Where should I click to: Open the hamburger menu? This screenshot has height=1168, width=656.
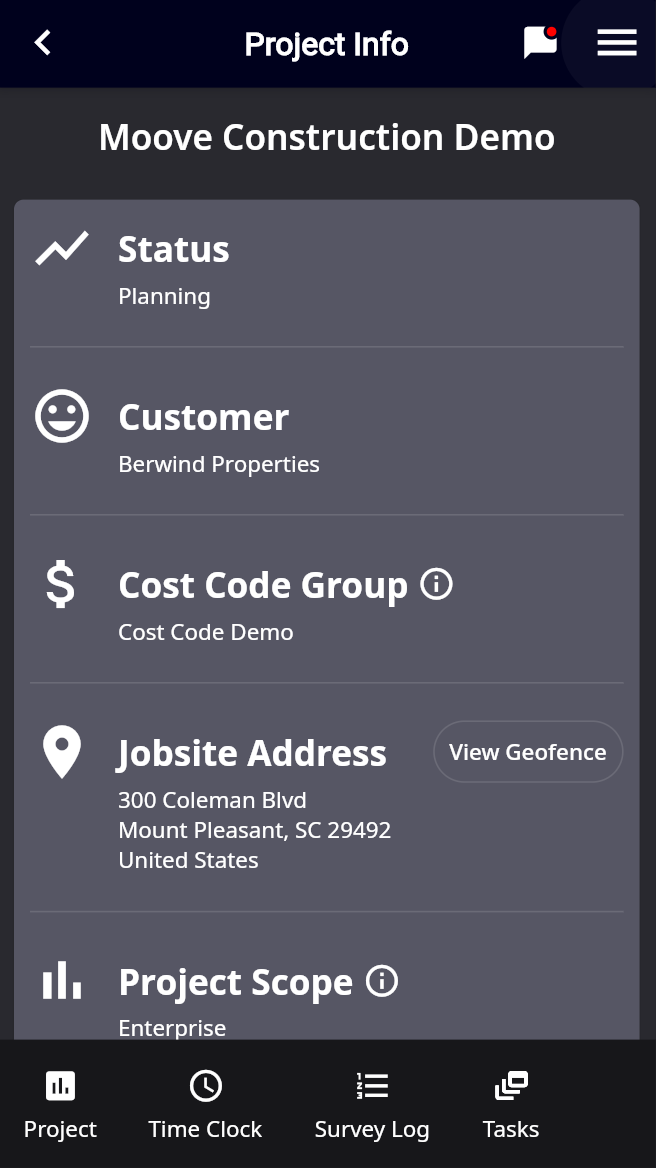tap(616, 43)
